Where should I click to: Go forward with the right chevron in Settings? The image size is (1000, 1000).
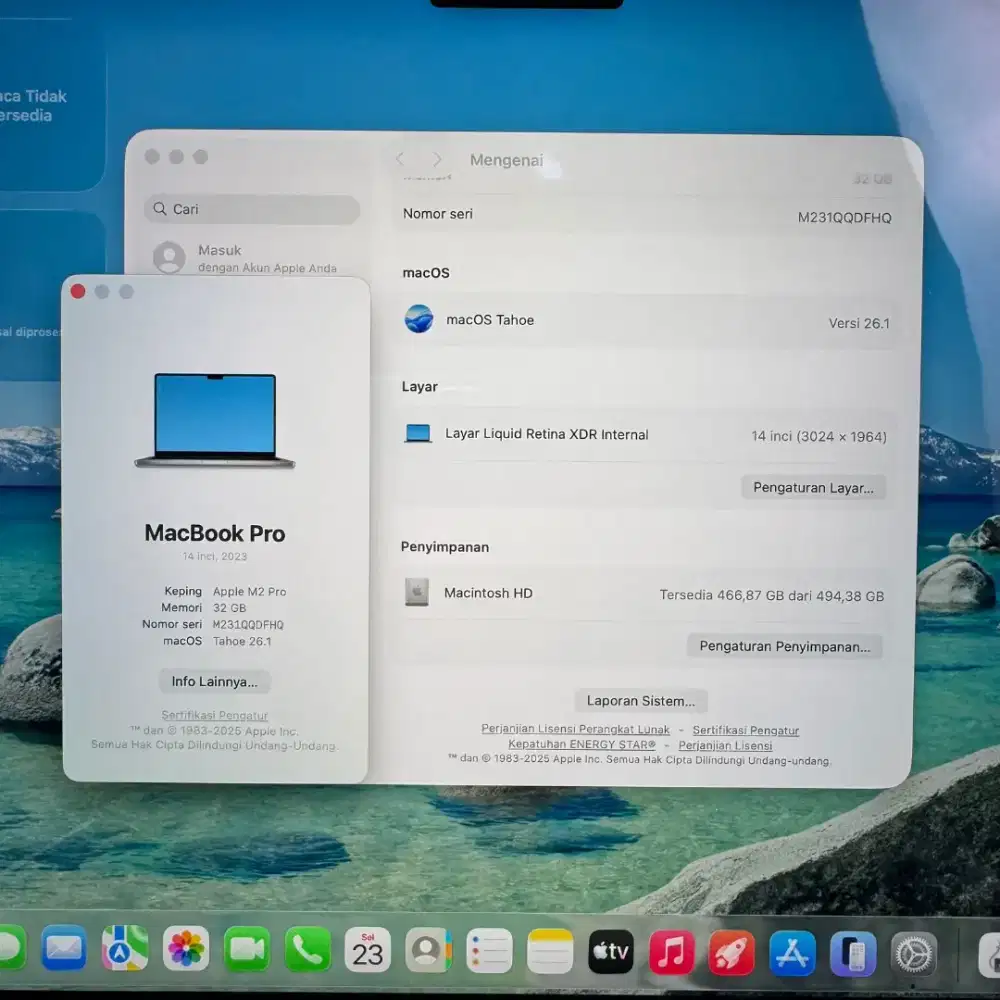pos(437,159)
